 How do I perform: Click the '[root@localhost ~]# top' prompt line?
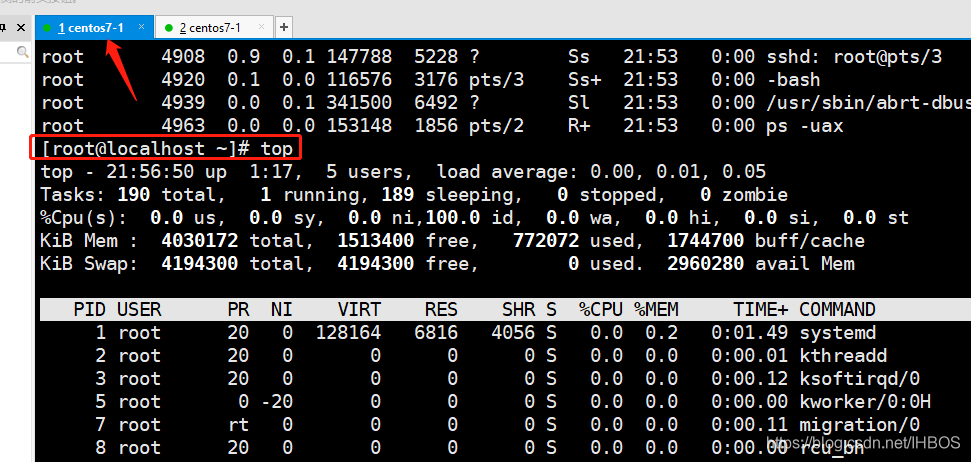click(167, 149)
